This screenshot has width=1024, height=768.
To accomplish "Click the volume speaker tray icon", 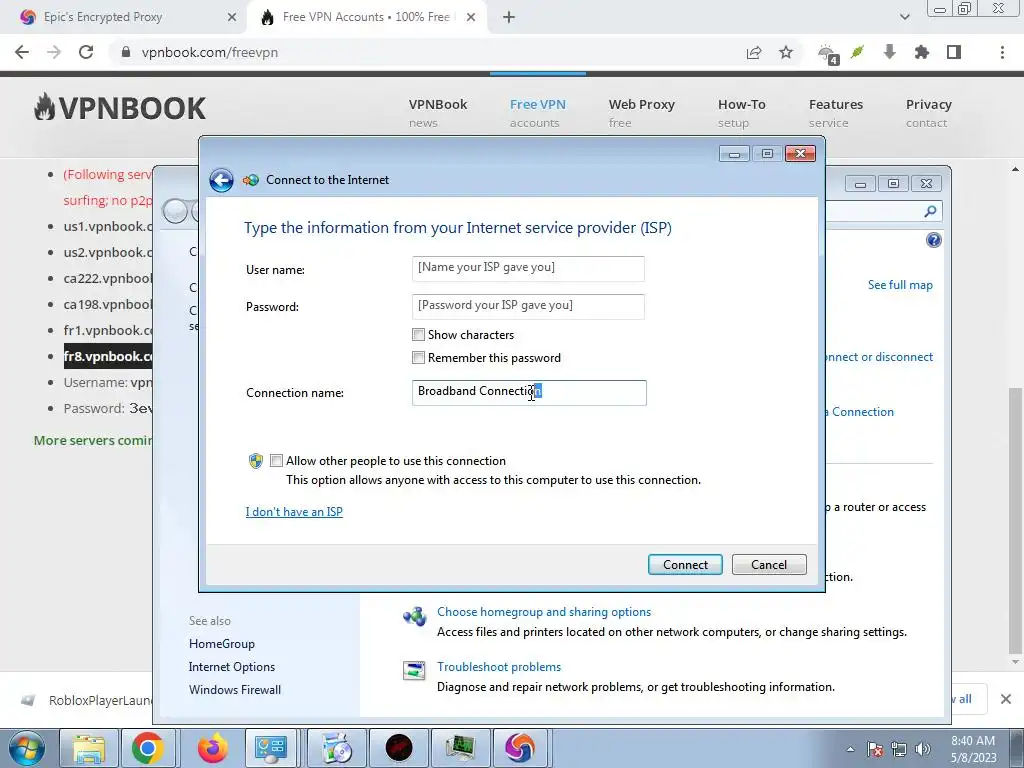I will point(922,750).
